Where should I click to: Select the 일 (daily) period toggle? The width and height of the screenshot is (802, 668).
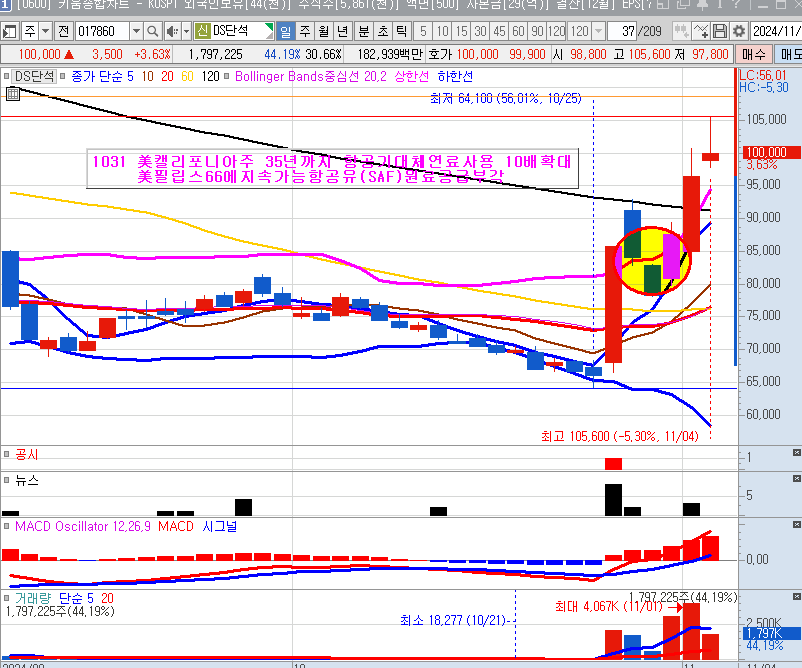point(286,32)
